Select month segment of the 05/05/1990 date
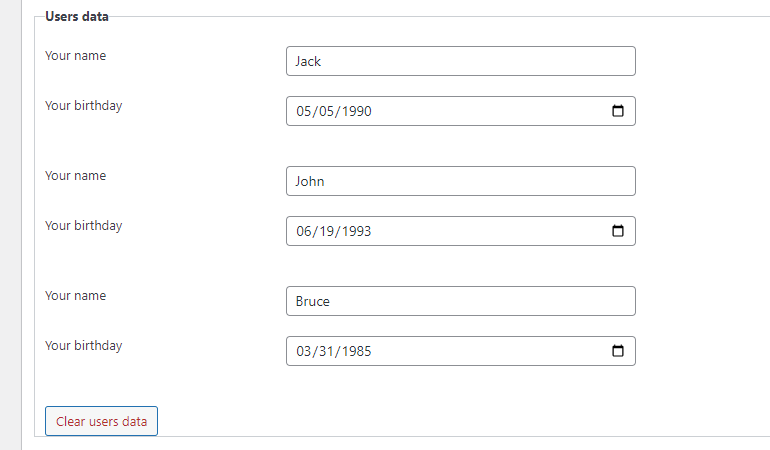Screen dimensions: 770x450 pos(304,112)
